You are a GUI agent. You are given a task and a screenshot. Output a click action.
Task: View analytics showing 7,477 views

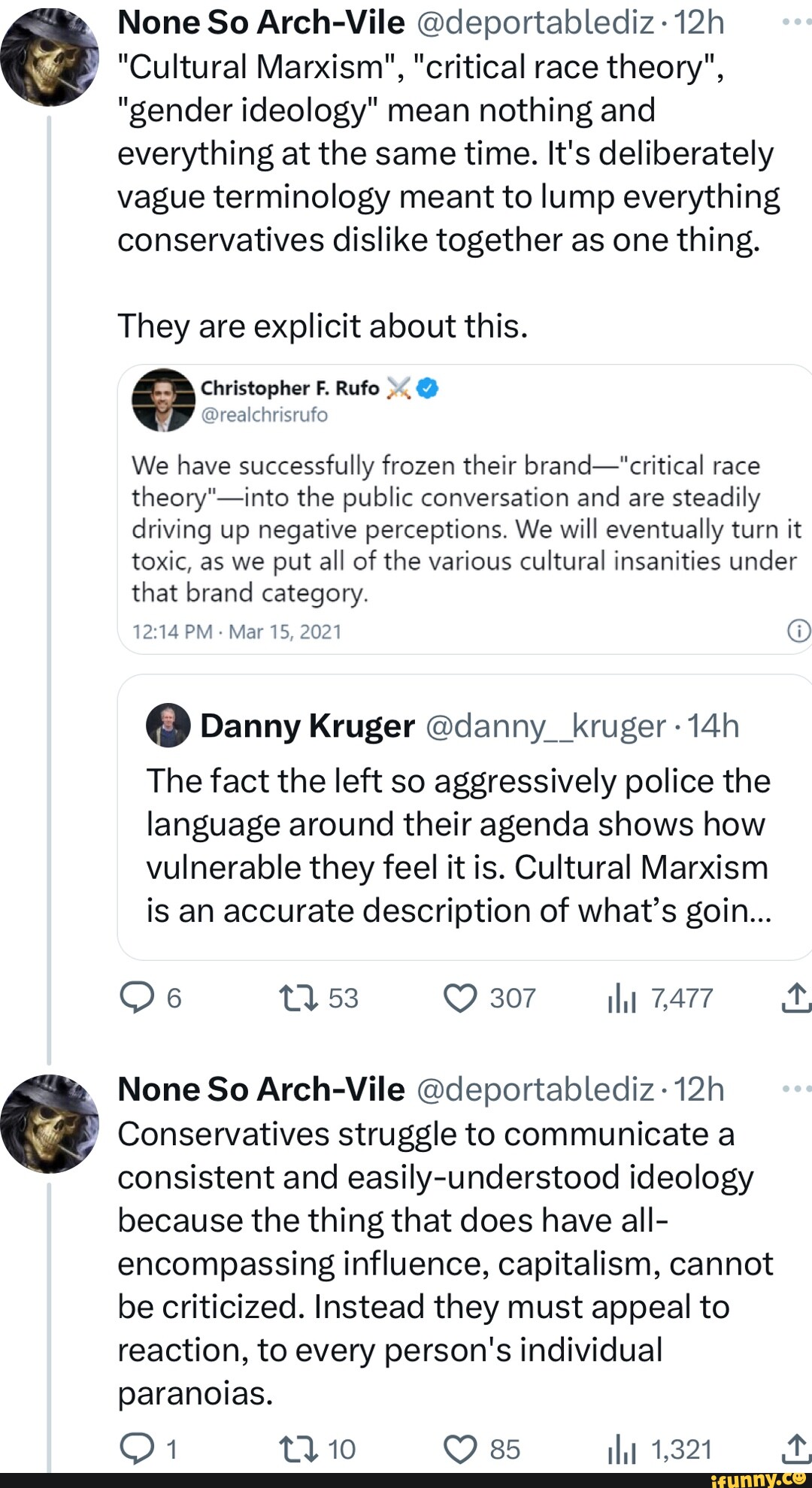(622, 999)
